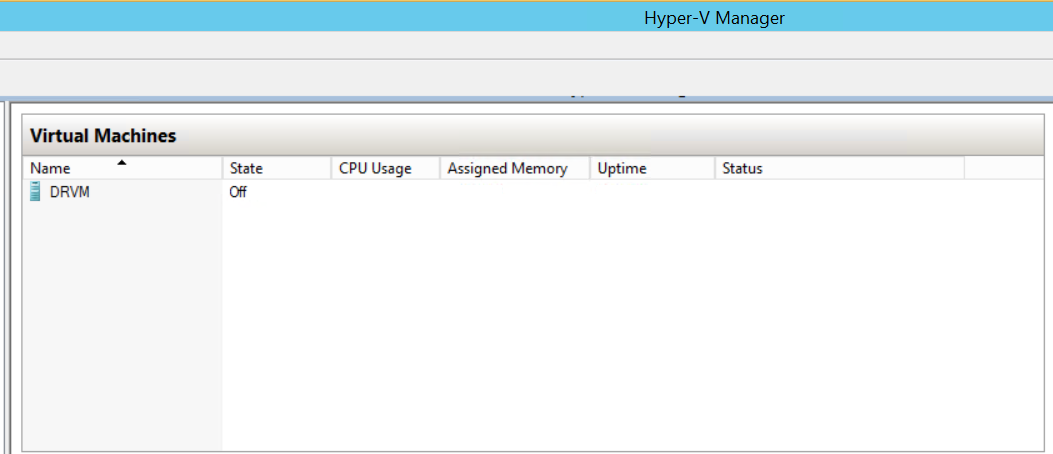Click DRVM's empty Status cell

pyautogui.click(x=838, y=192)
